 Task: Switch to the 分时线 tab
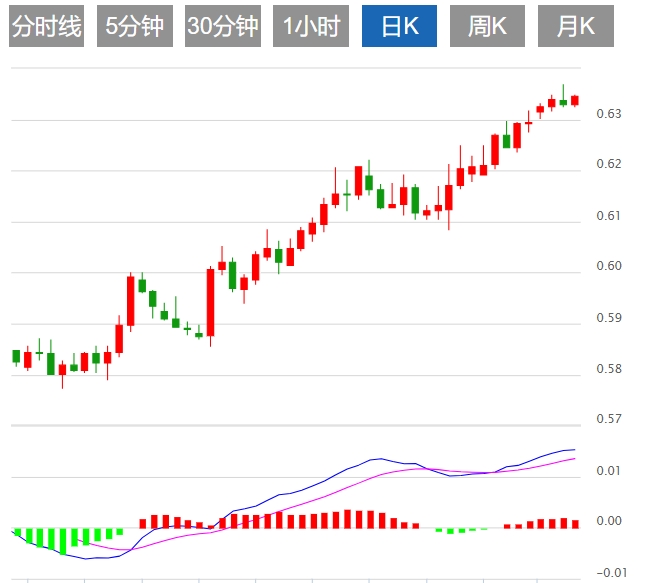coord(46,26)
